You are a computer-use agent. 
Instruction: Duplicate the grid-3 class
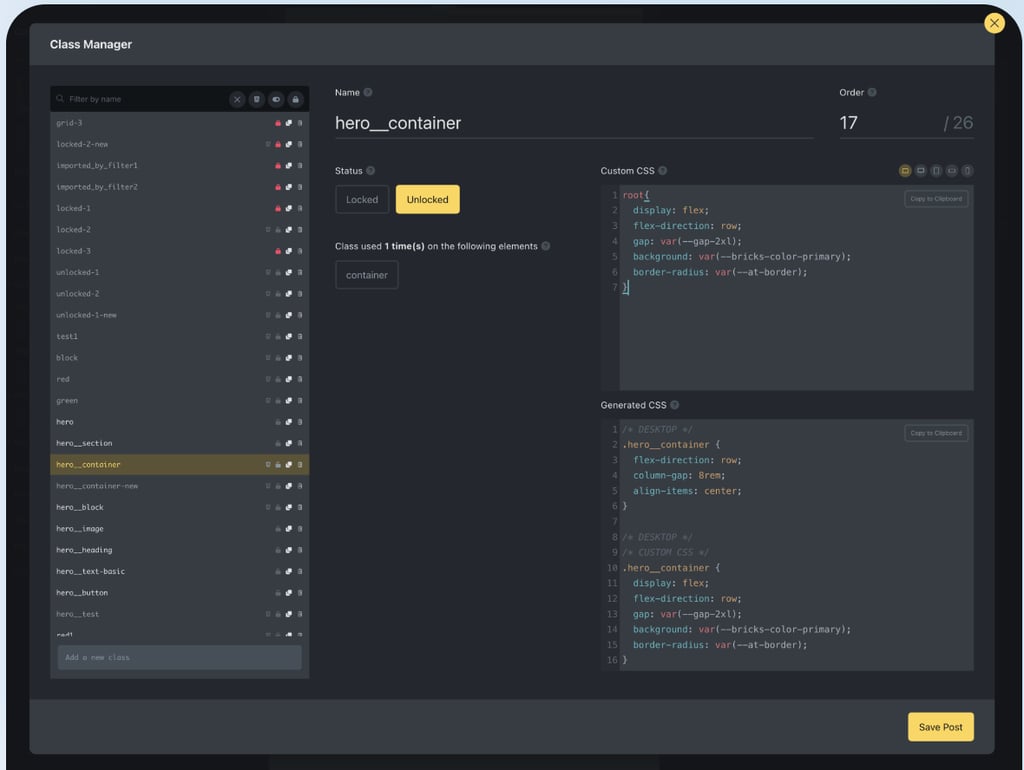click(289, 123)
